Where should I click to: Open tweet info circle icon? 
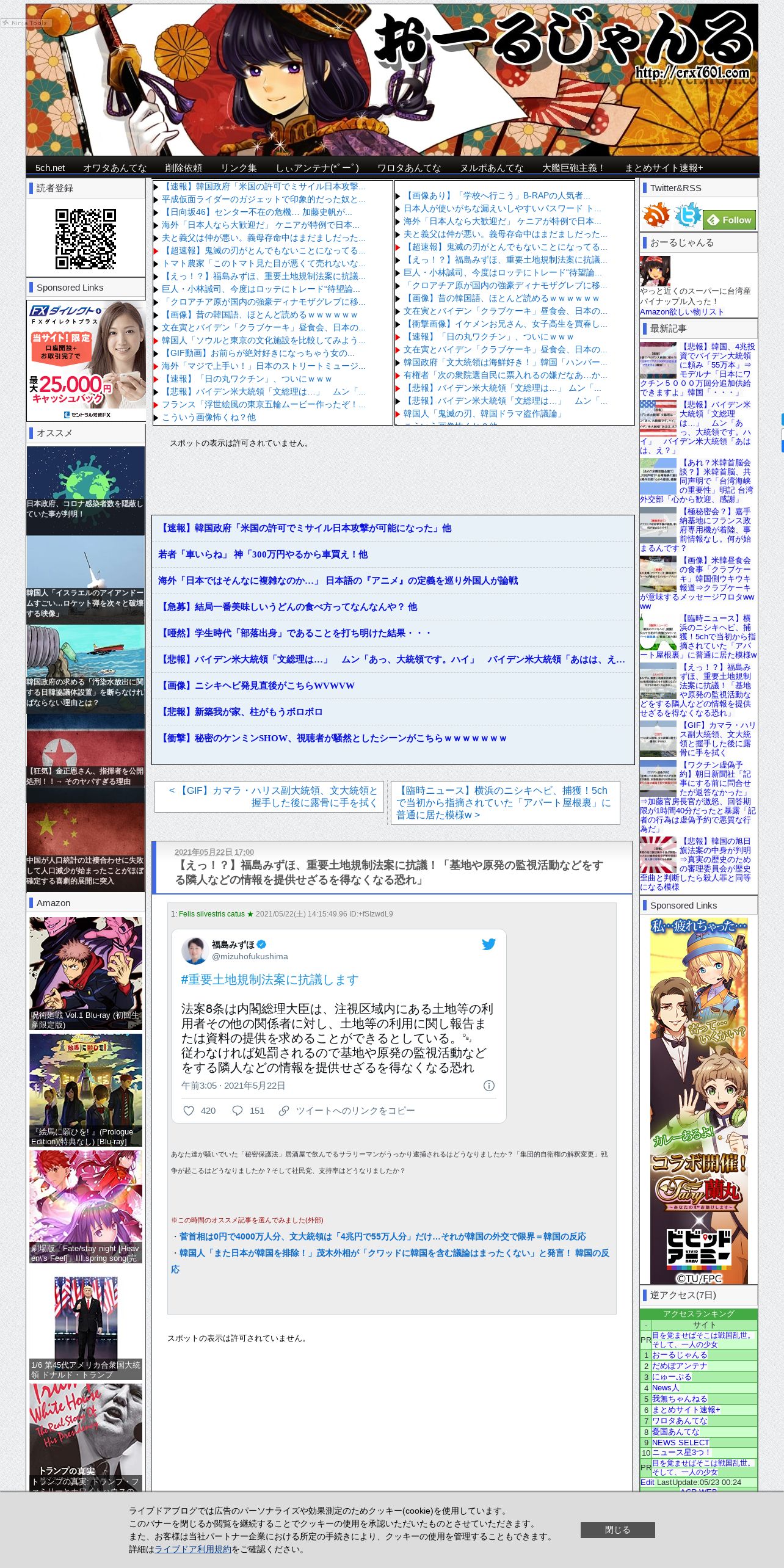tap(489, 1085)
